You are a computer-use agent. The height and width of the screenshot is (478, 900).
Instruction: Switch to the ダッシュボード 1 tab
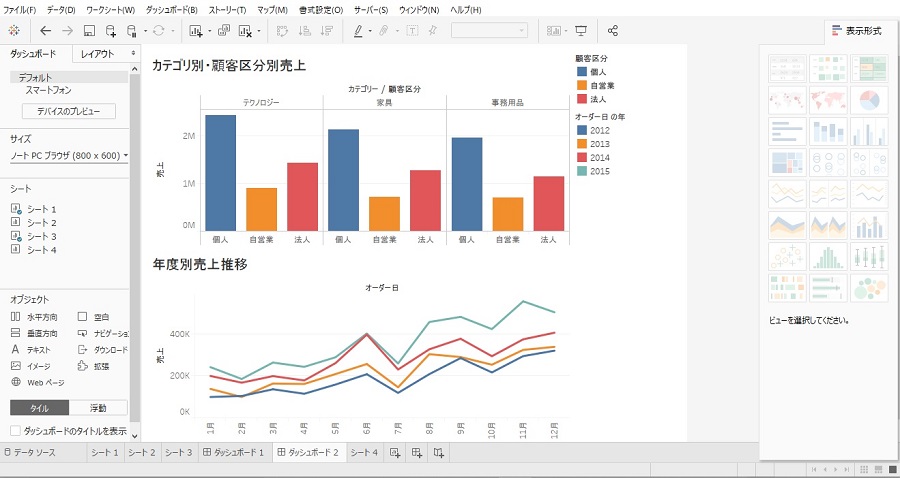234,454
